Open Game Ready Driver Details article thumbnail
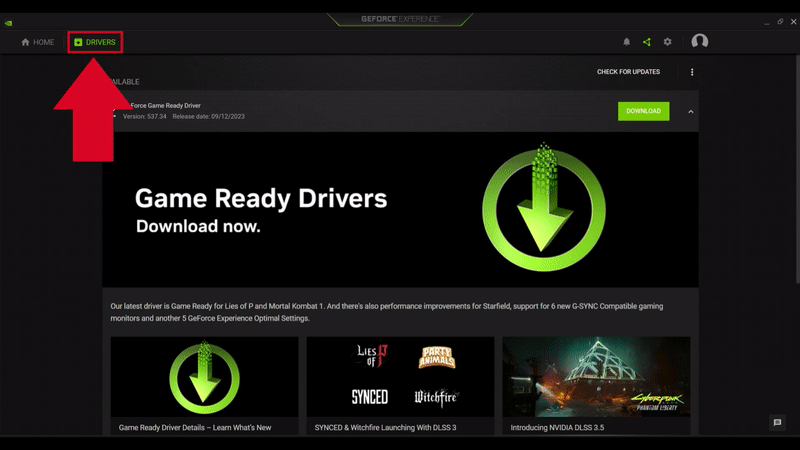 tap(204, 376)
